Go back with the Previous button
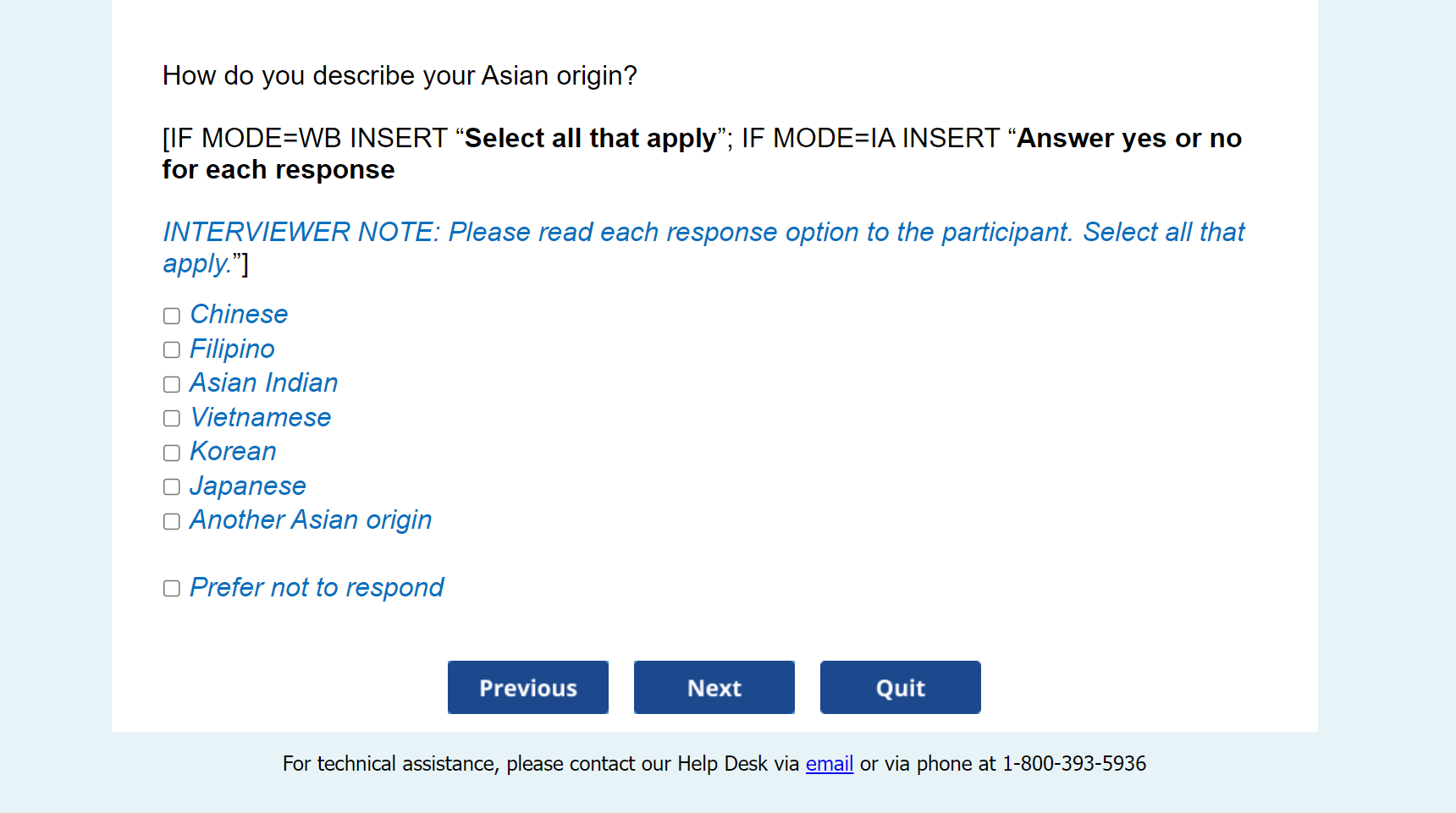The height and width of the screenshot is (813, 1456). pos(527,687)
